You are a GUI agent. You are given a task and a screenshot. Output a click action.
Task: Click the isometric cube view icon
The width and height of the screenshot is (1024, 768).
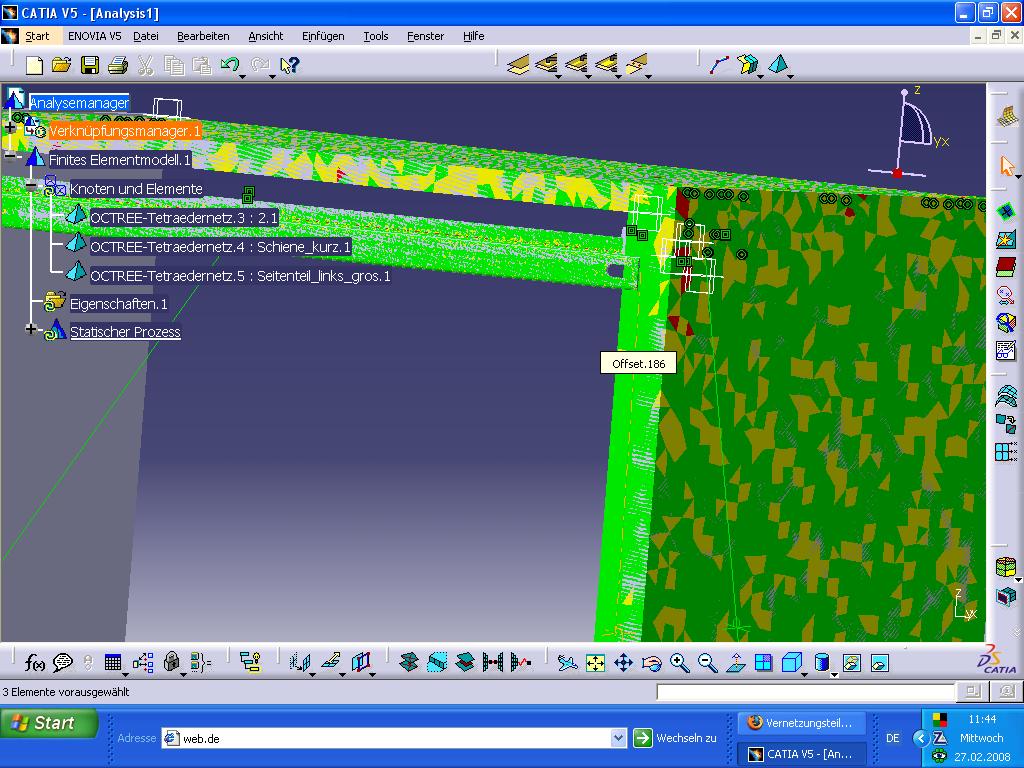click(x=792, y=662)
